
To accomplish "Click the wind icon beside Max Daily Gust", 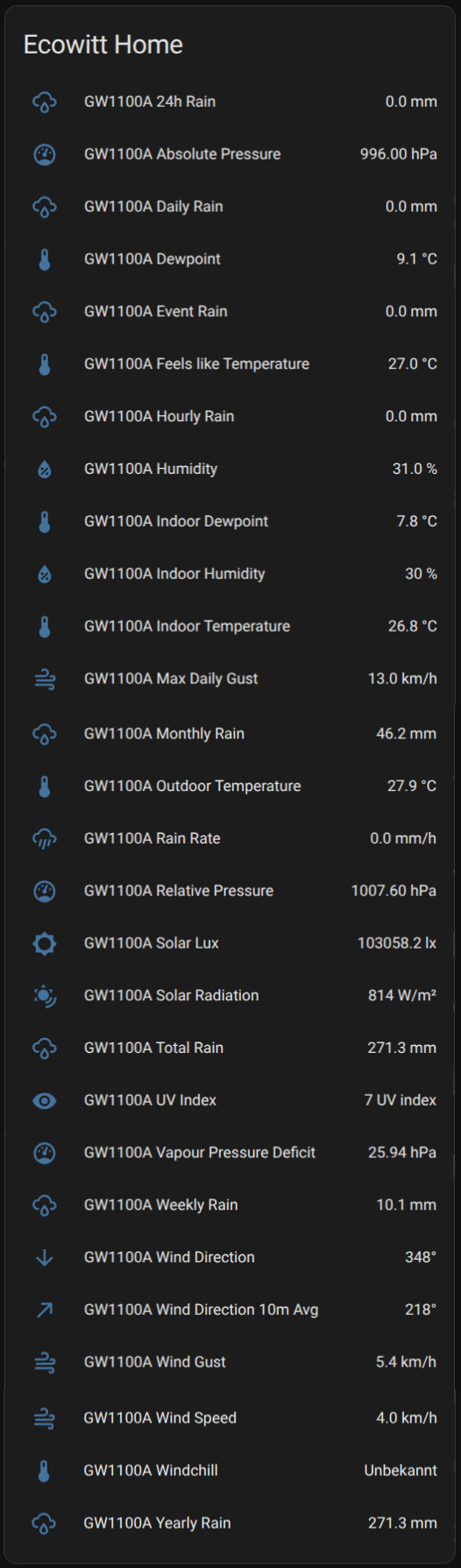I will 45,679.
